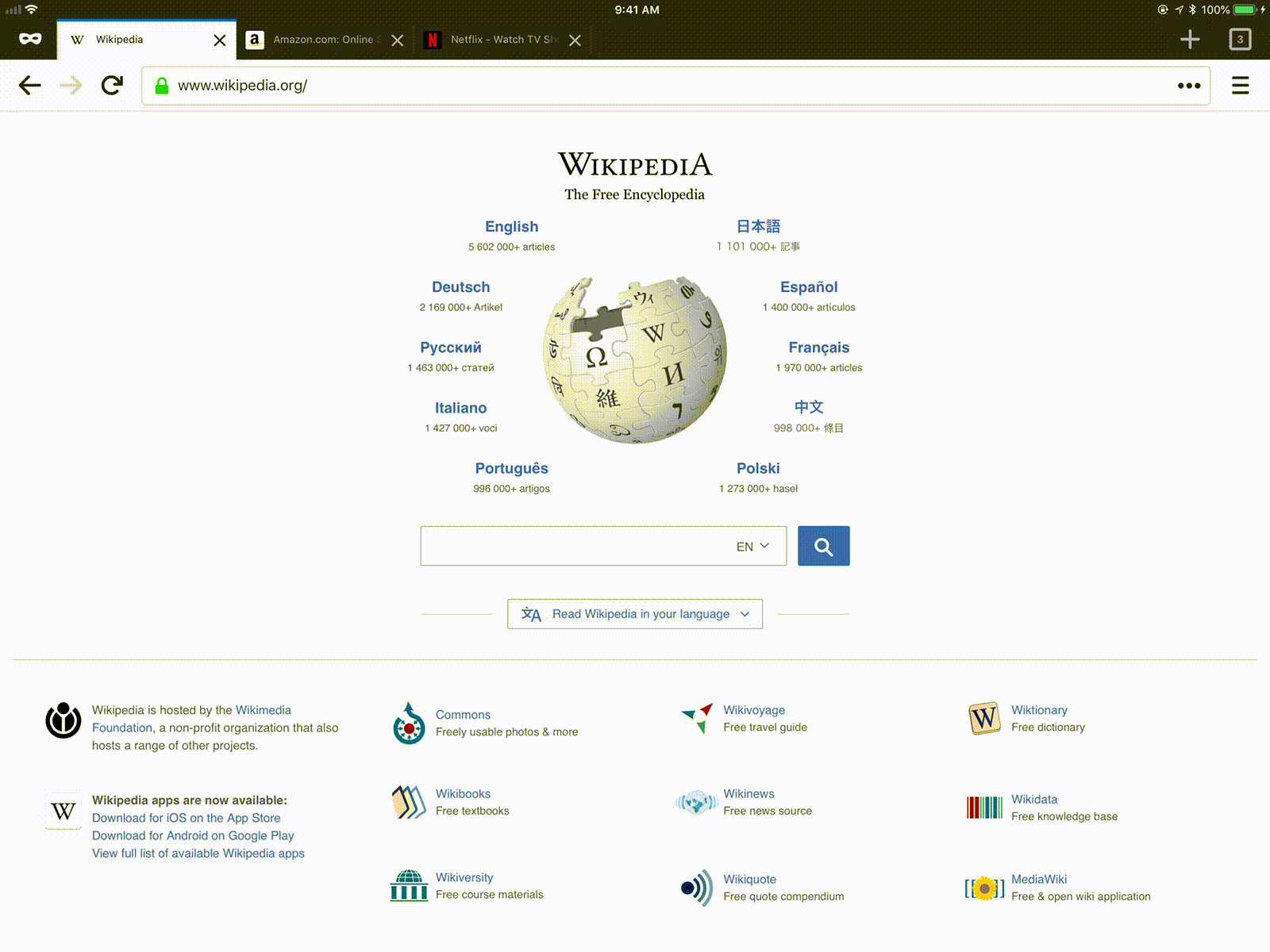The width and height of the screenshot is (1270, 952).
Task: Open the Wikidata project link
Action: pyautogui.click(x=1034, y=799)
